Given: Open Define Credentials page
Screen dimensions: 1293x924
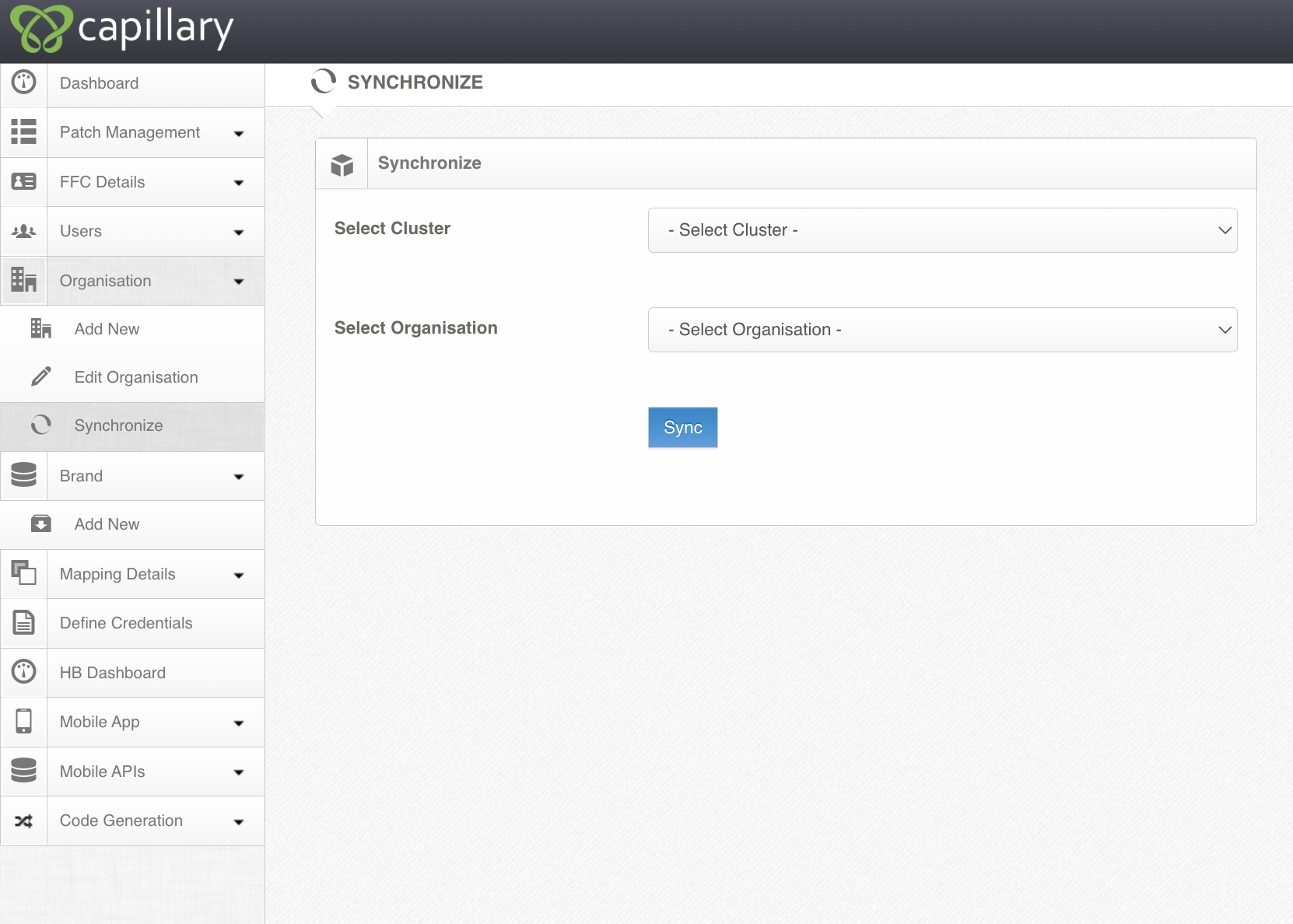Looking at the screenshot, I should click(x=132, y=623).
